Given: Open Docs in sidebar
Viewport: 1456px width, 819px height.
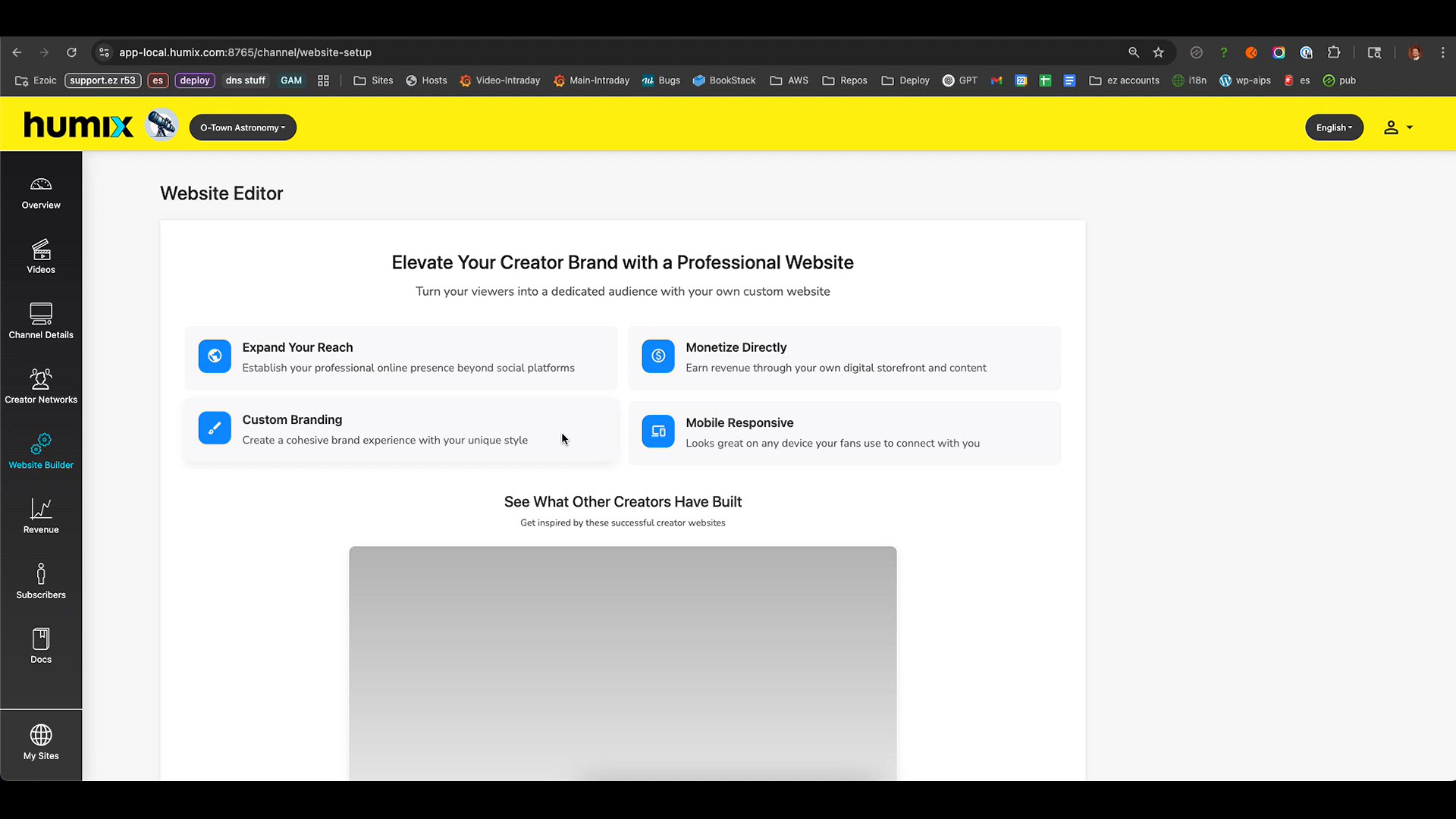Looking at the screenshot, I should pyautogui.click(x=41, y=646).
